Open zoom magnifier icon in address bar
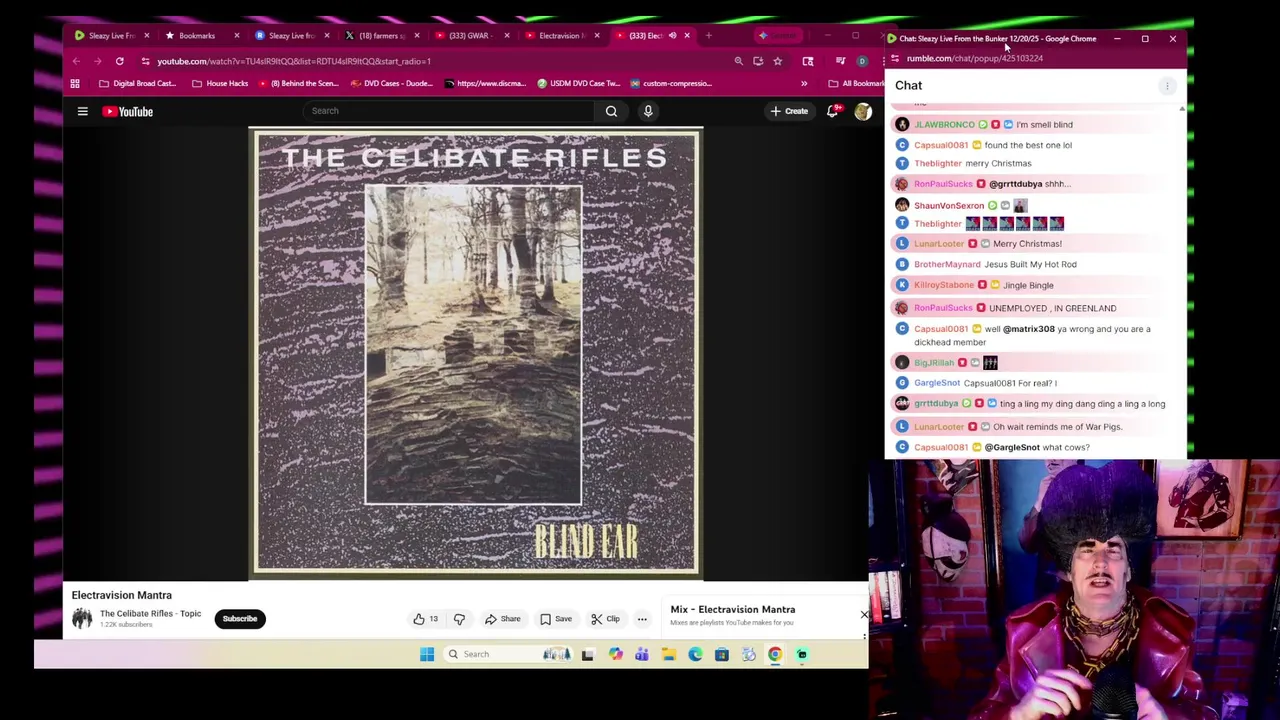 point(739,61)
